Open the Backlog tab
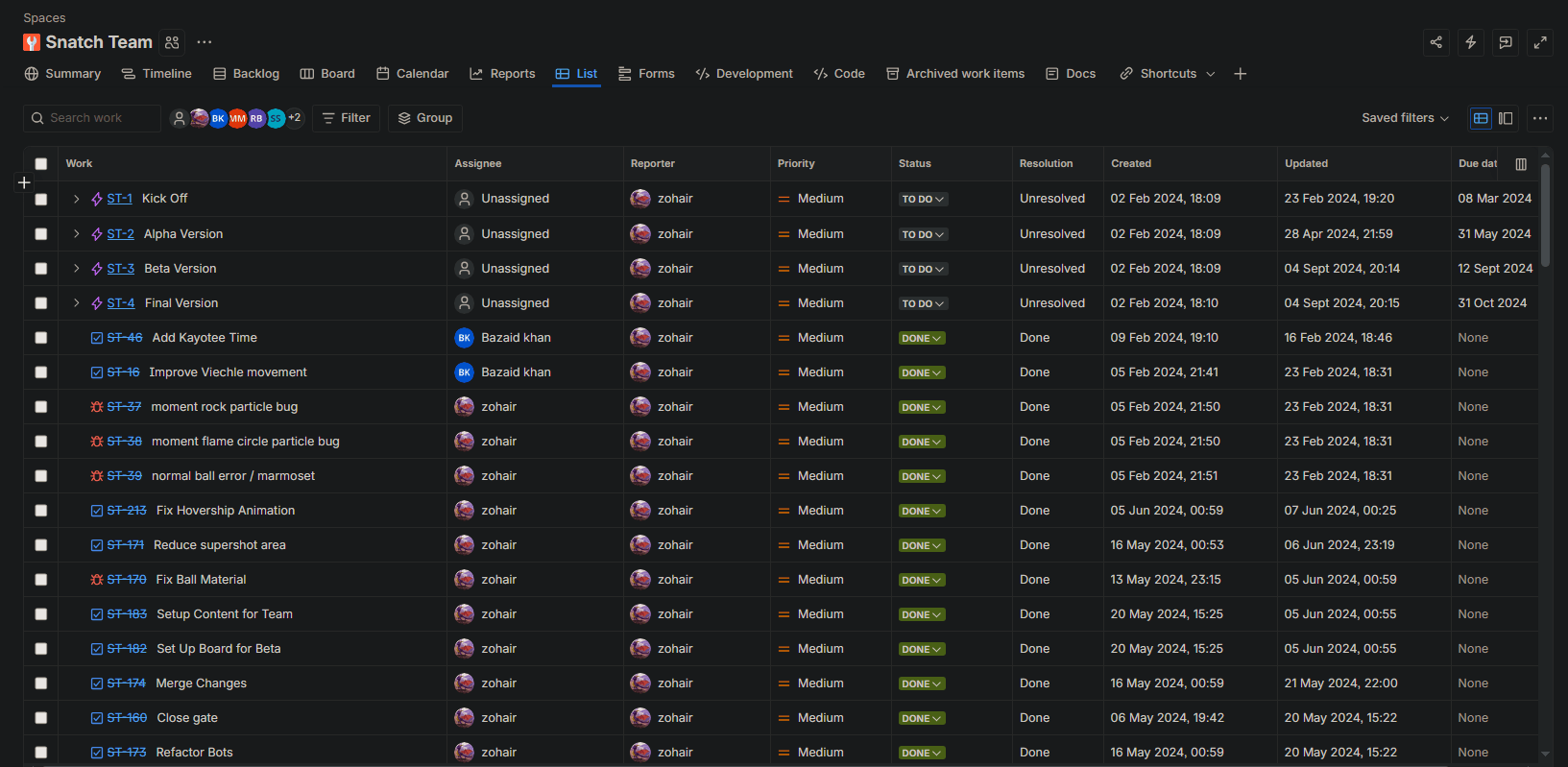1568x767 pixels. pyautogui.click(x=246, y=74)
